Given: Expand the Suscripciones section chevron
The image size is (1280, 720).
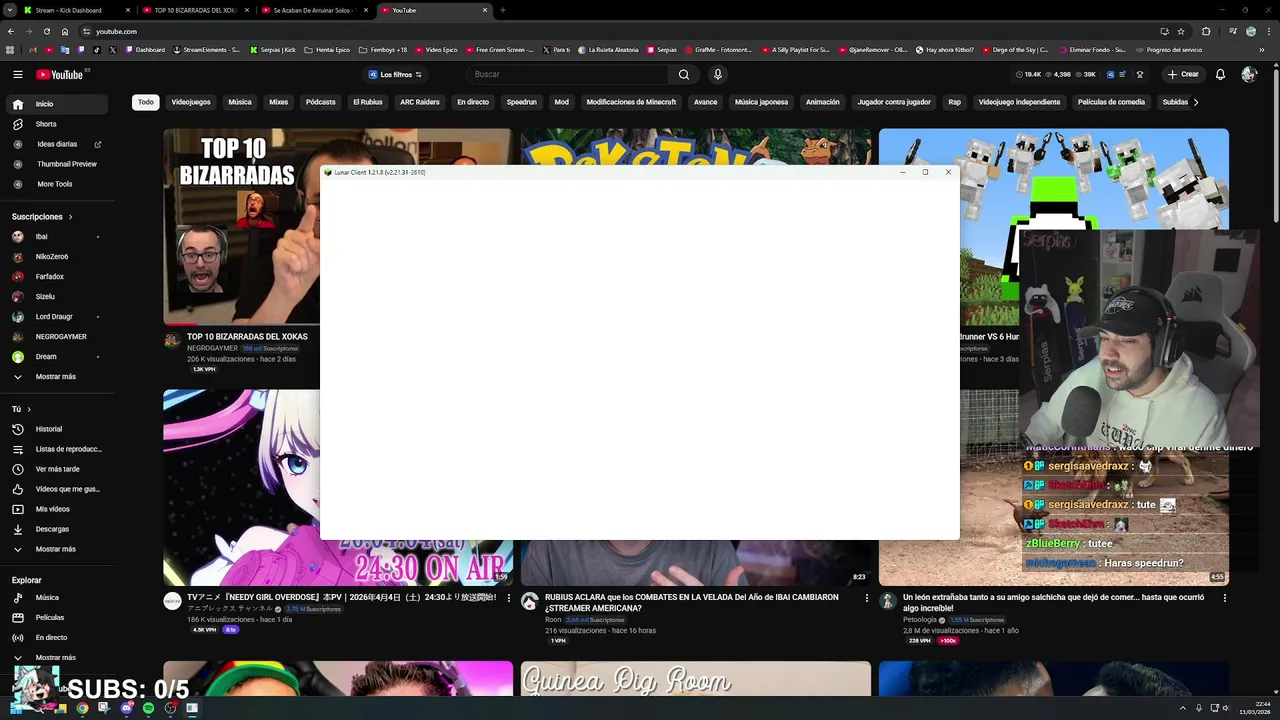Looking at the screenshot, I should (x=70, y=217).
